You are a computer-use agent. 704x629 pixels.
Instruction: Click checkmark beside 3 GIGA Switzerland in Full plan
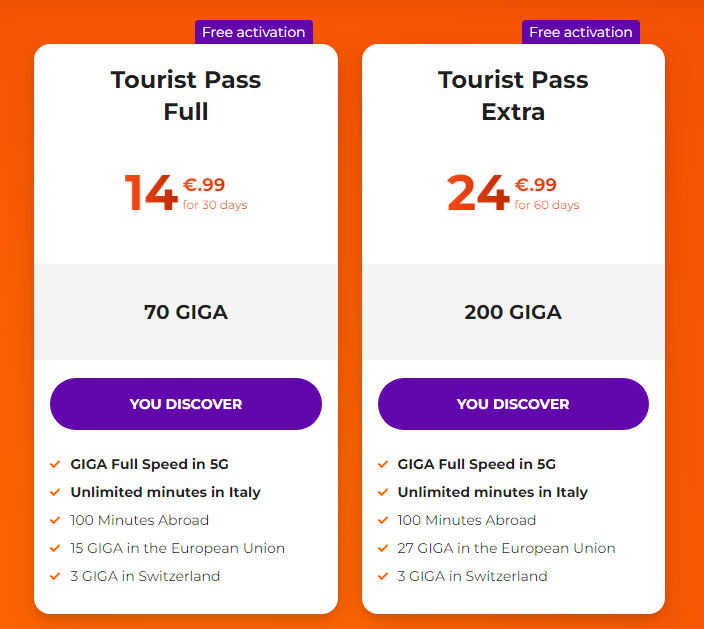click(55, 576)
